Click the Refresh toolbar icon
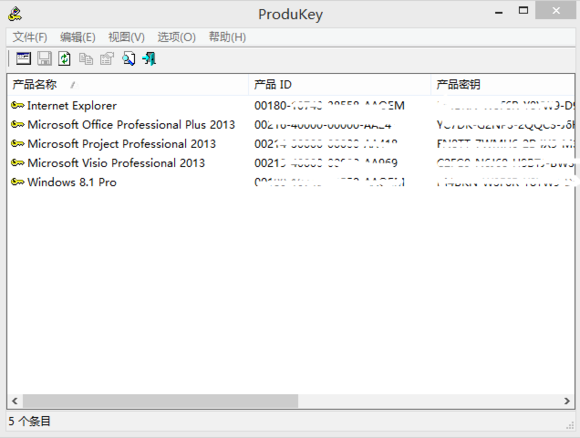Image resolution: width=580 pixels, height=438 pixels. 64,59
